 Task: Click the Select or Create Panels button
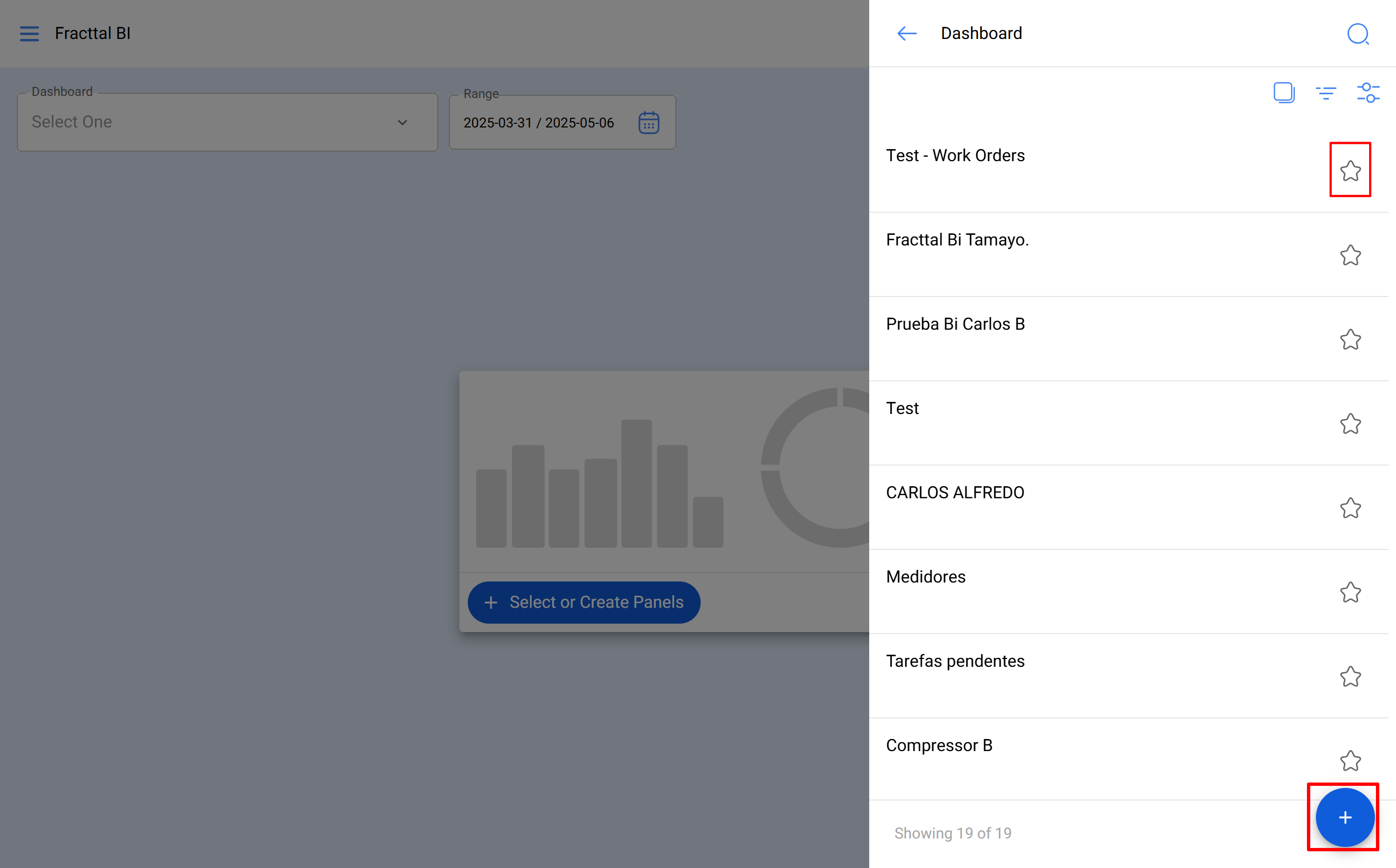584,602
